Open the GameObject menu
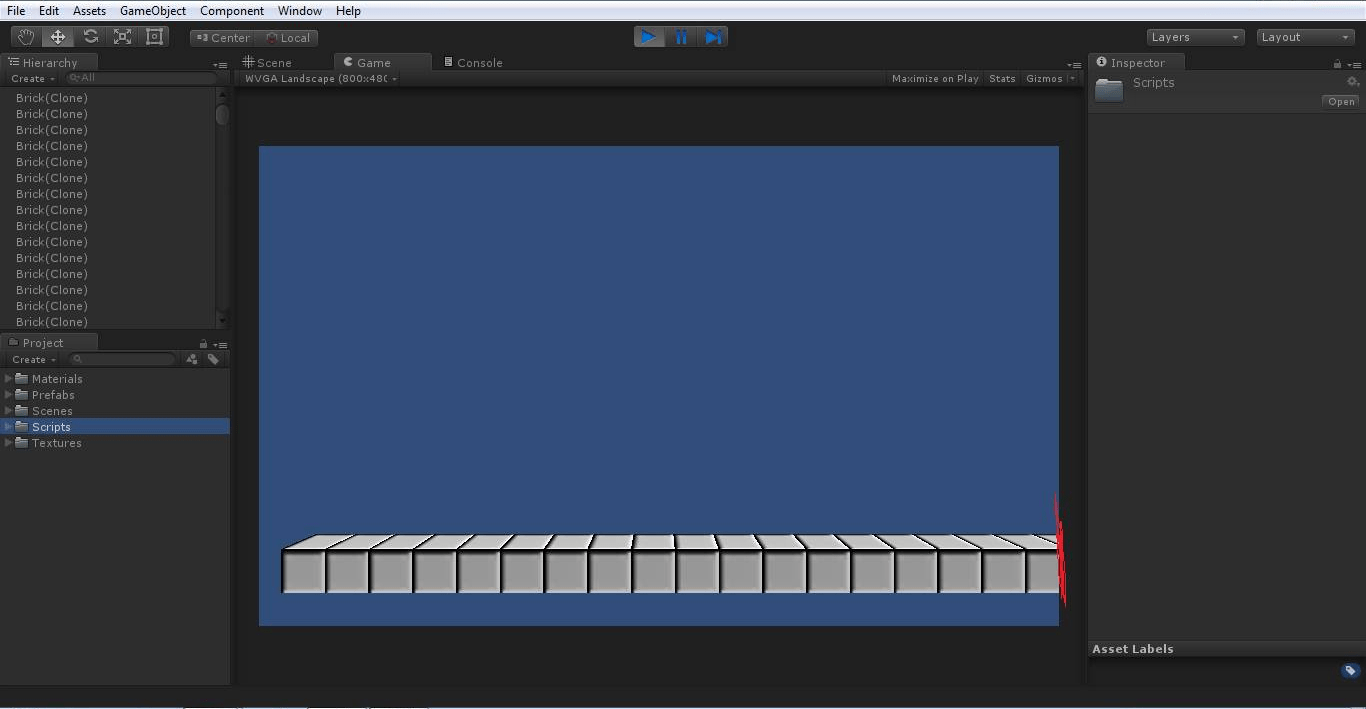 (x=152, y=11)
